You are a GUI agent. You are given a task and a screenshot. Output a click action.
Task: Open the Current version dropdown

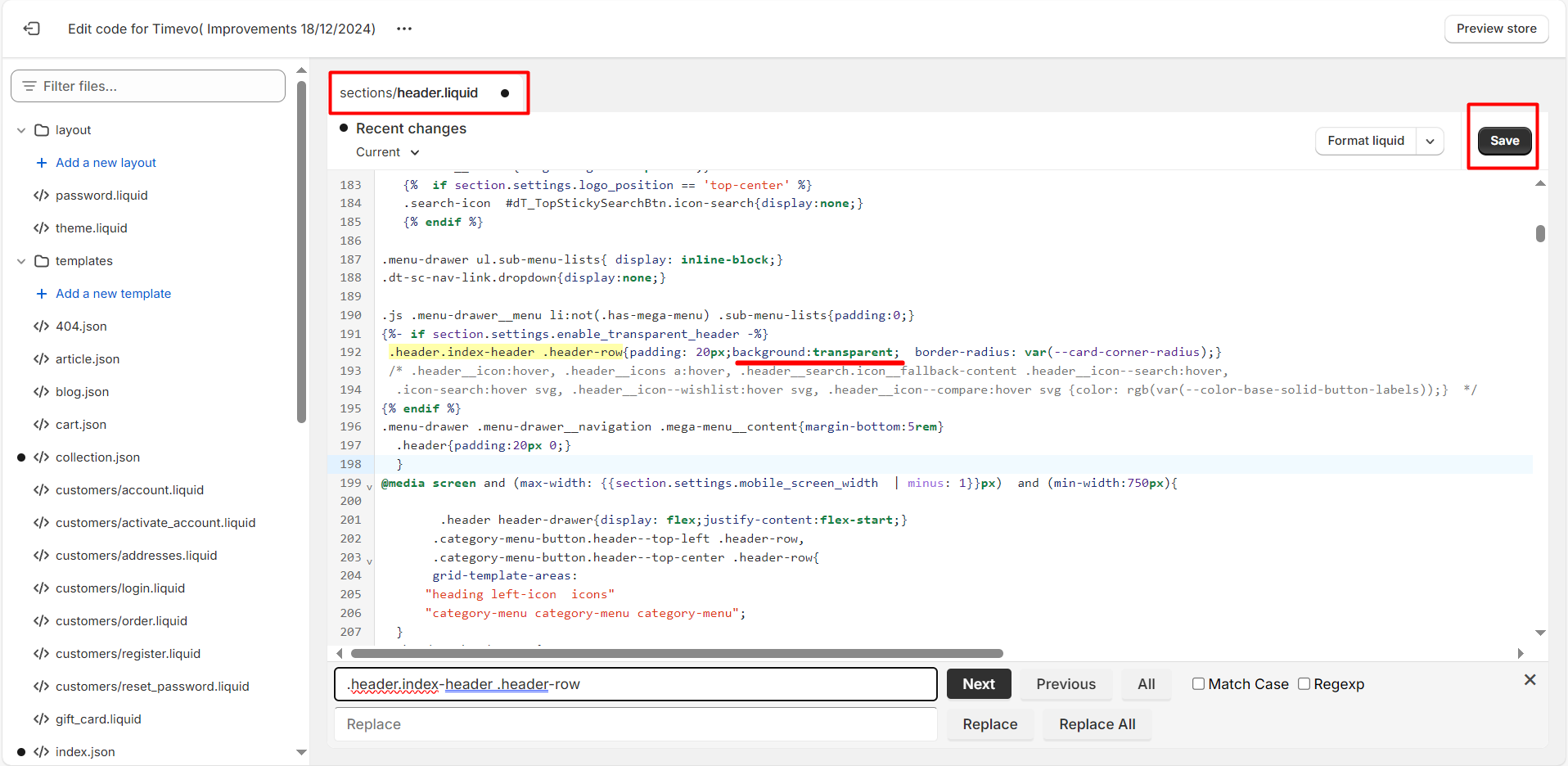[x=387, y=152]
